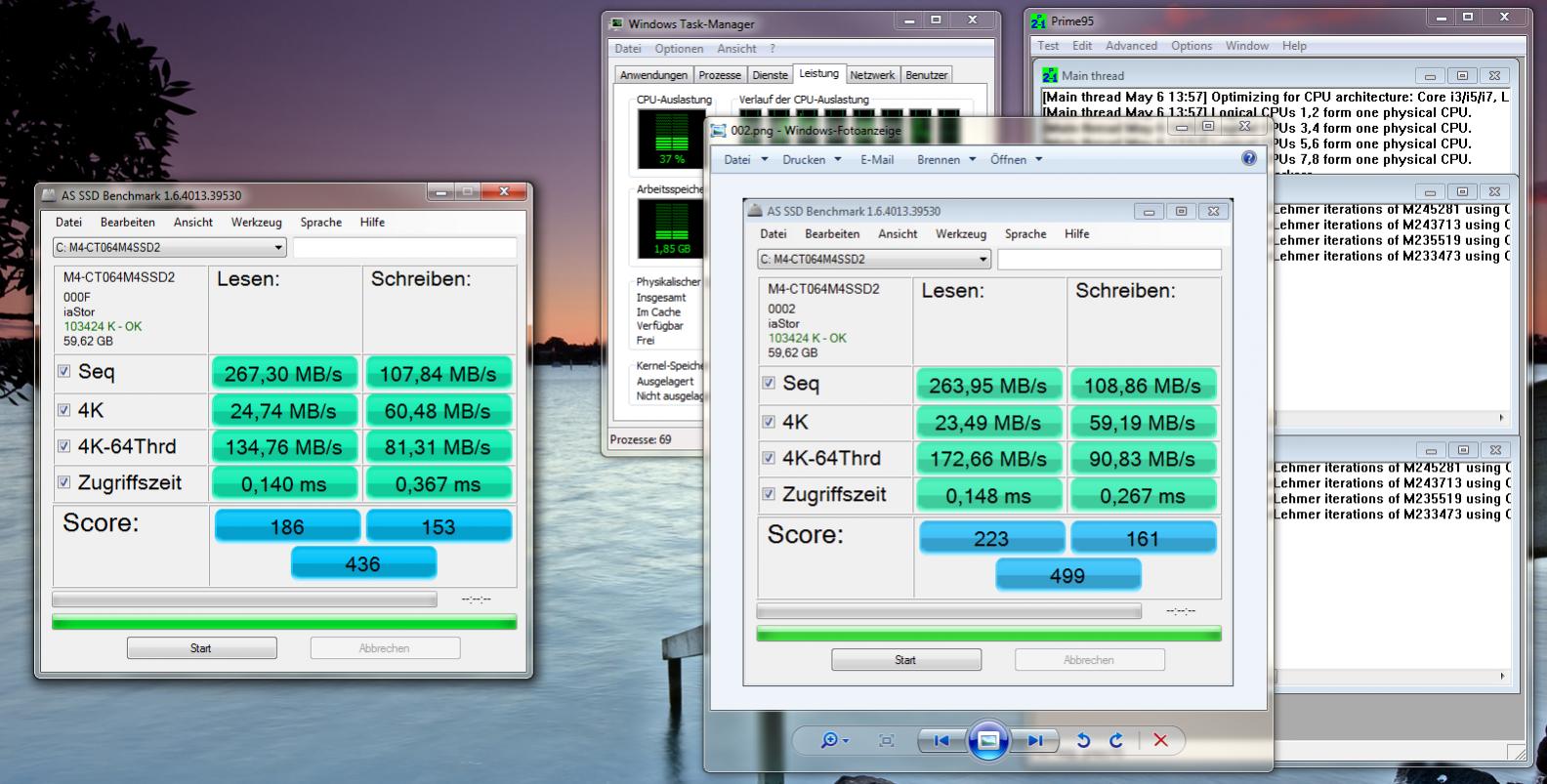Click green progress bar above Start below 436

(x=284, y=622)
